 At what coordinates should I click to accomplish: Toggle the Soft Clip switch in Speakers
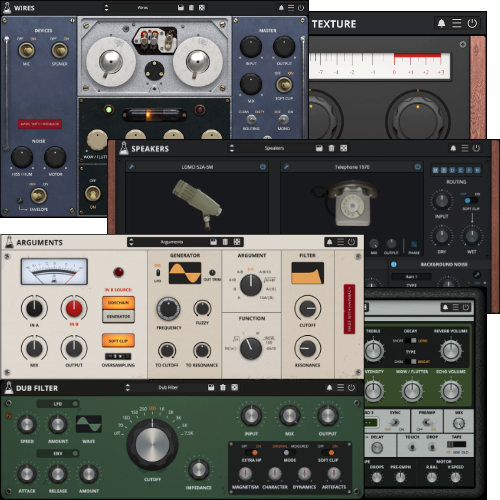click(x=470, y=201)
